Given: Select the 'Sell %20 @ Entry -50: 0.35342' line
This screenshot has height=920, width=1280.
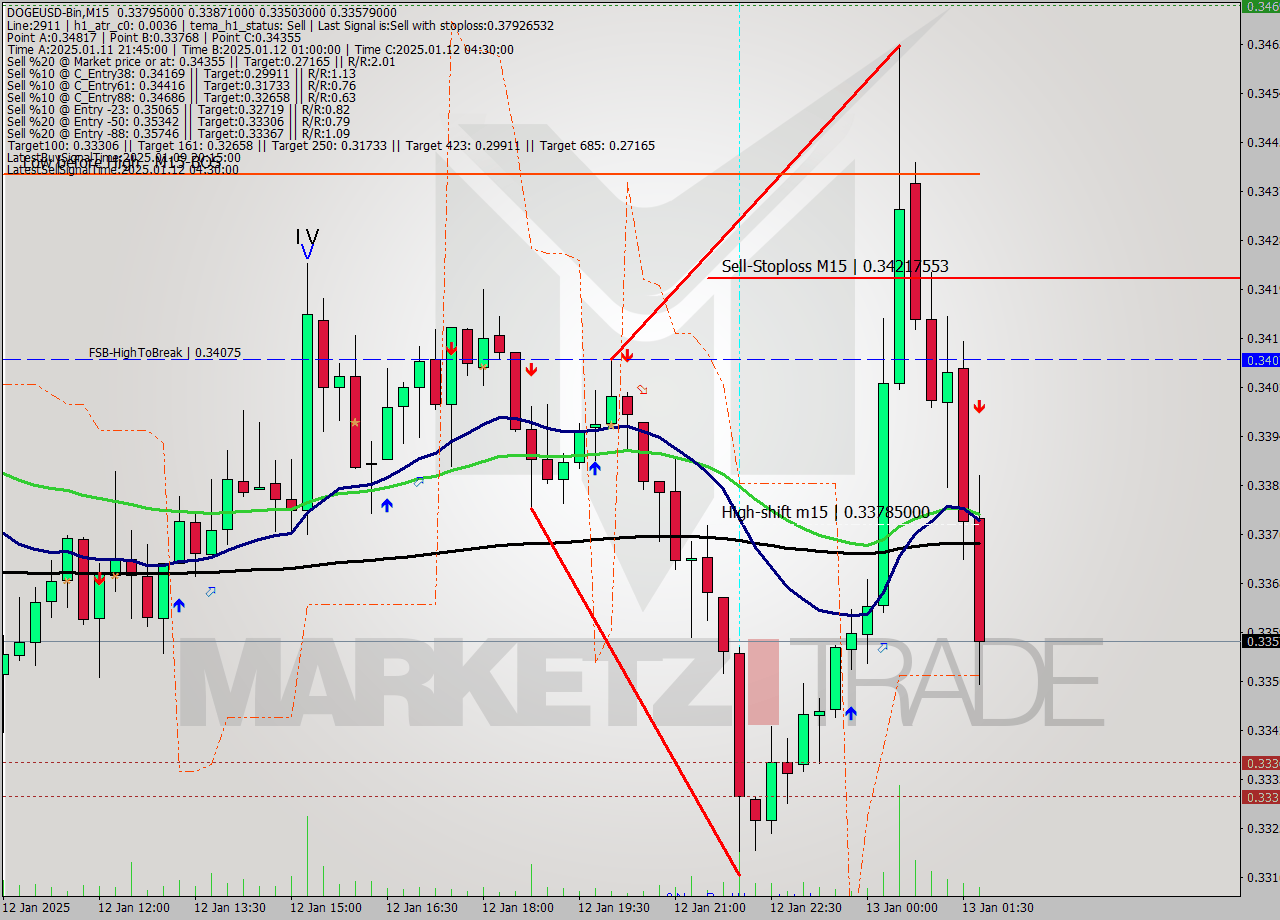Looking at the screenshot, I should point(178,121).
